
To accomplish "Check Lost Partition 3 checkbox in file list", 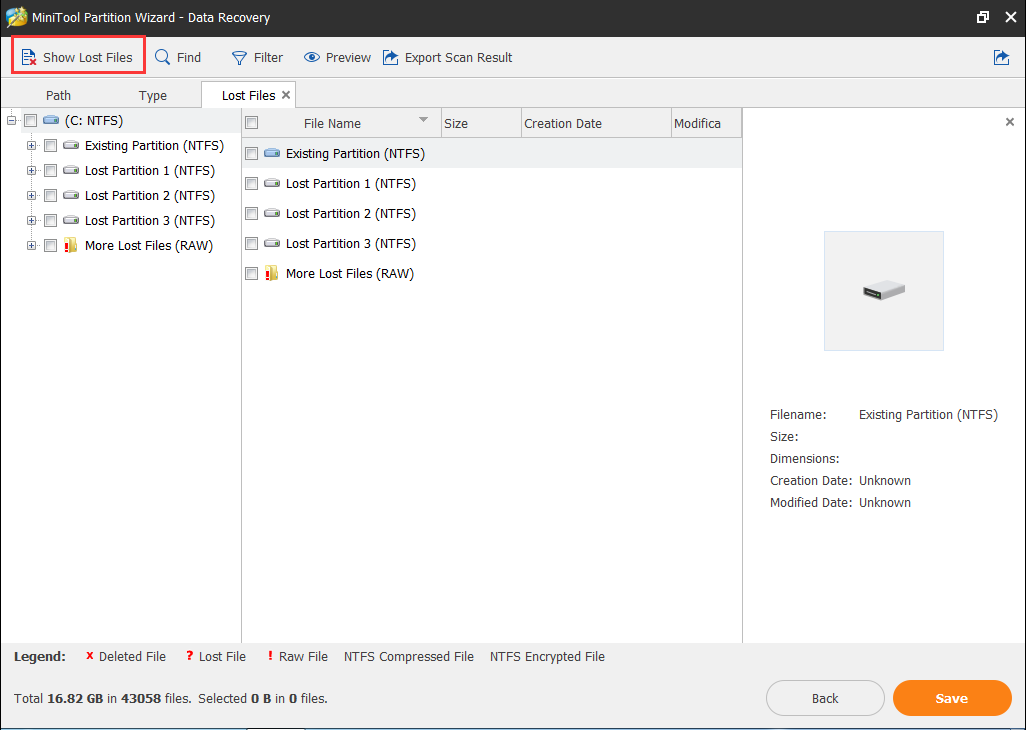I will (x=251, y=244).
